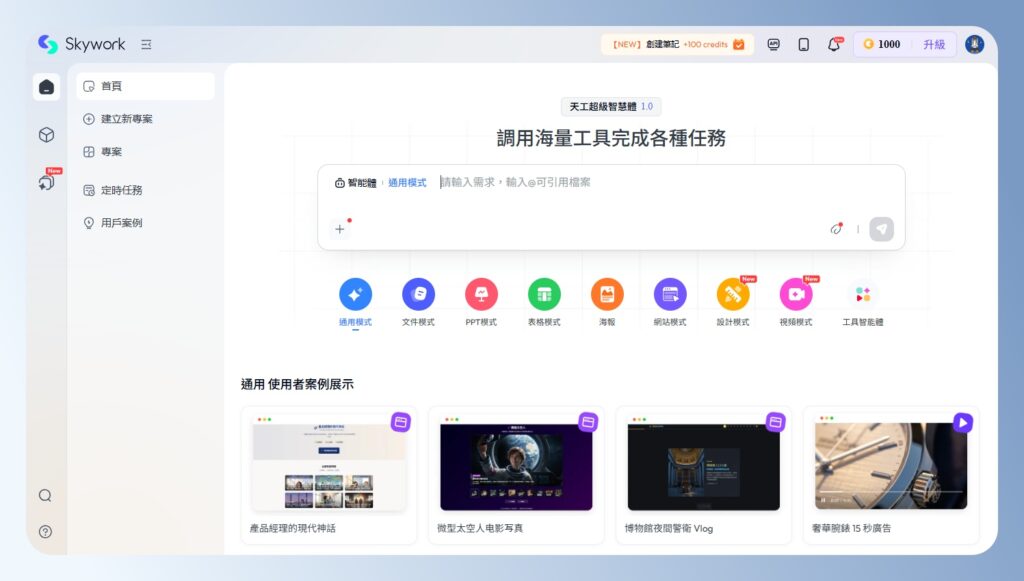Open the 工具智能體 tools icon
This screenshot has width=1024, height=581.
pos(861,293)
